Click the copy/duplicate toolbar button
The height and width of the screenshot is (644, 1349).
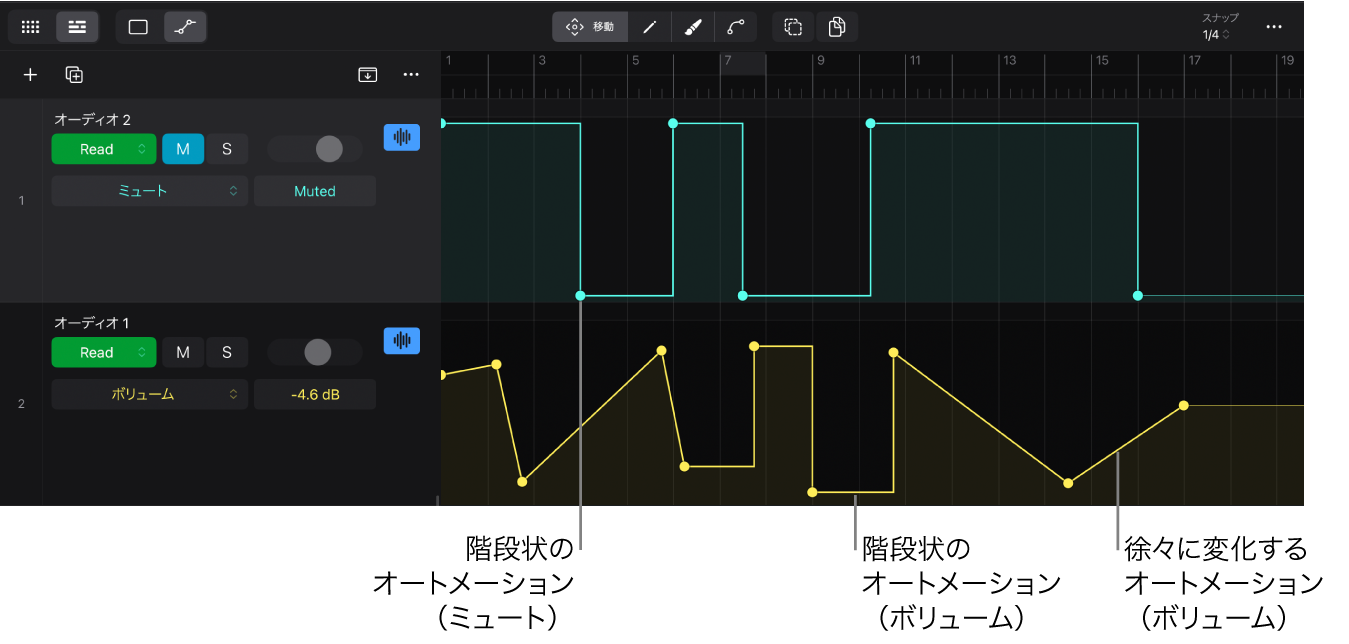coord(837,27)
